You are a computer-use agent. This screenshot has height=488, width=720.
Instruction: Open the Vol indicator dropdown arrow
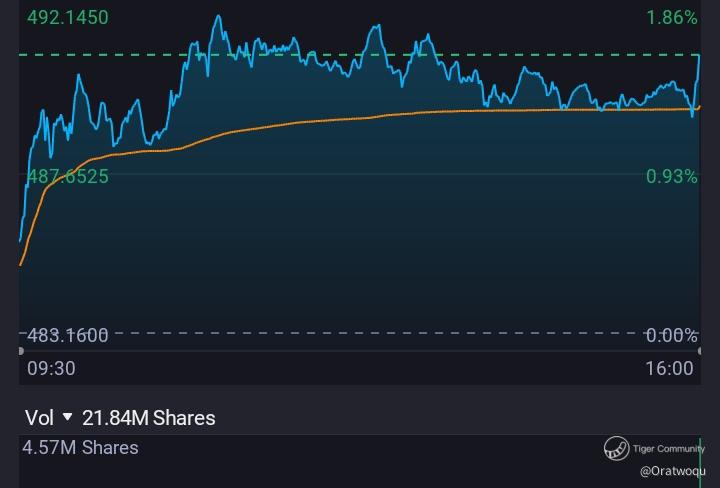click(68, 417)
